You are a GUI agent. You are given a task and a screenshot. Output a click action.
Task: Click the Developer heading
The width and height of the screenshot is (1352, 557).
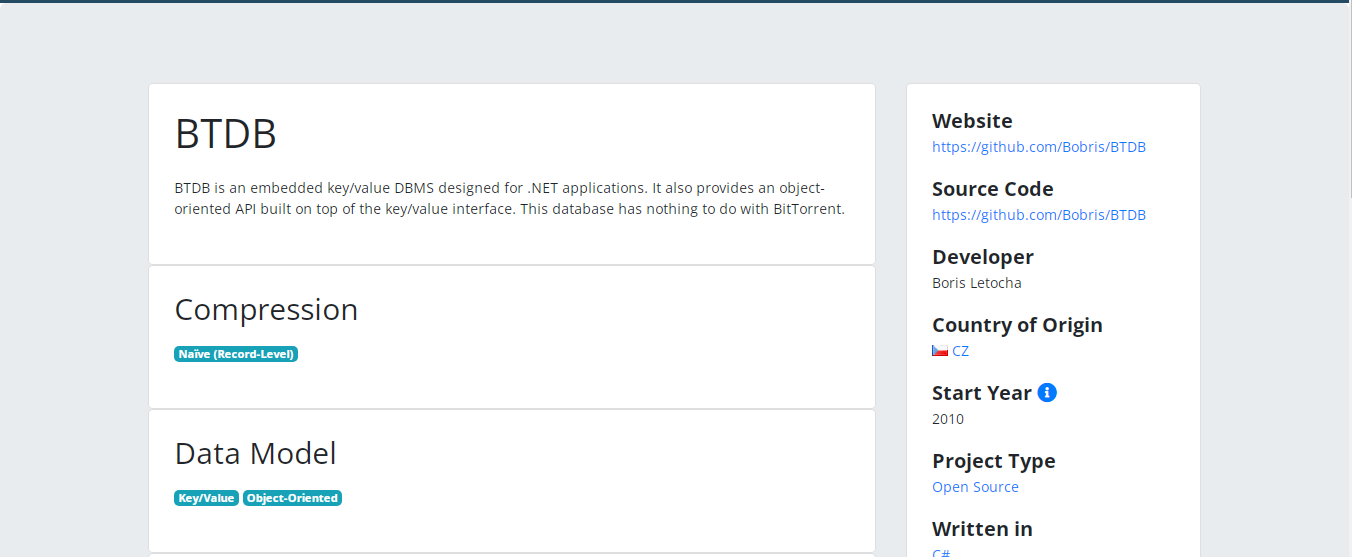pos(983,257)
